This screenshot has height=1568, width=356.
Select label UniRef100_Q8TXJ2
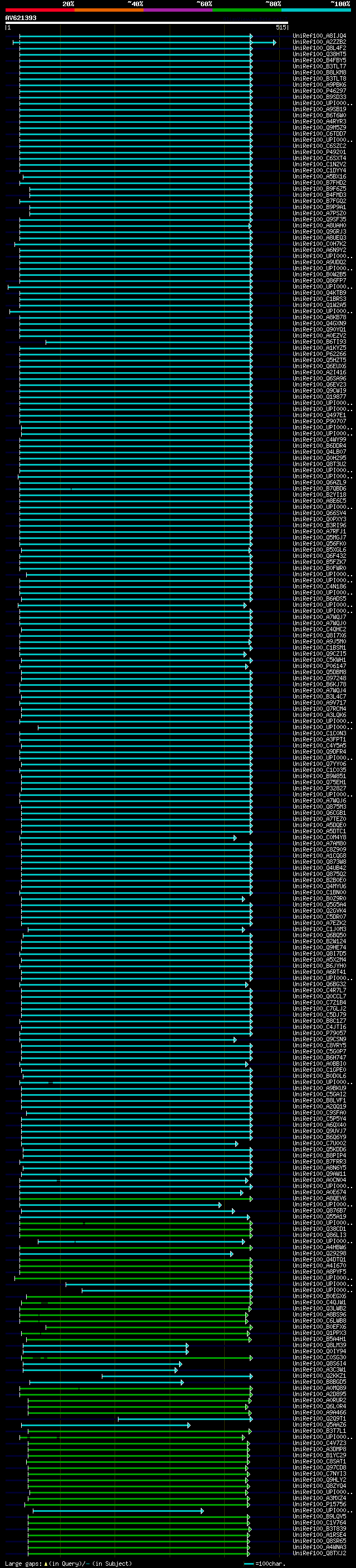(319, 1554)
